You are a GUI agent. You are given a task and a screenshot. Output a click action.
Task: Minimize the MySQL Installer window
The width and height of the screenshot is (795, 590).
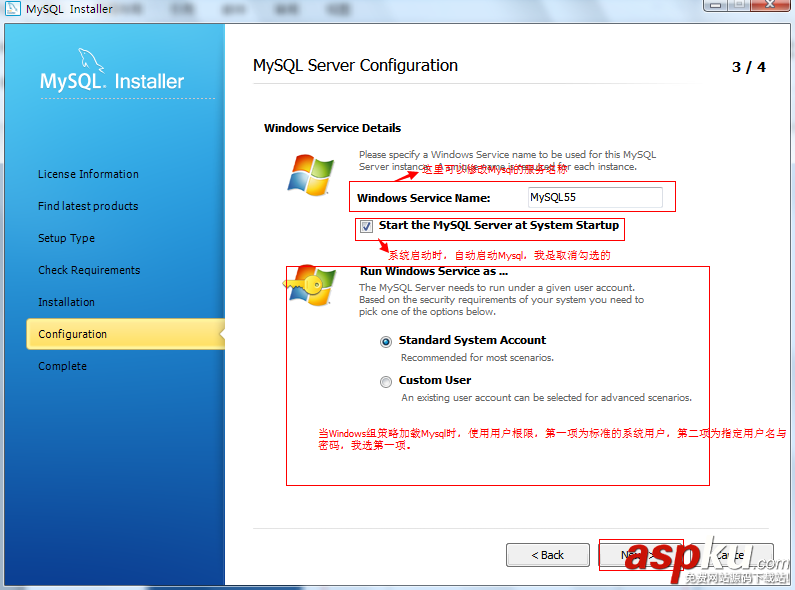coord(715,5)
